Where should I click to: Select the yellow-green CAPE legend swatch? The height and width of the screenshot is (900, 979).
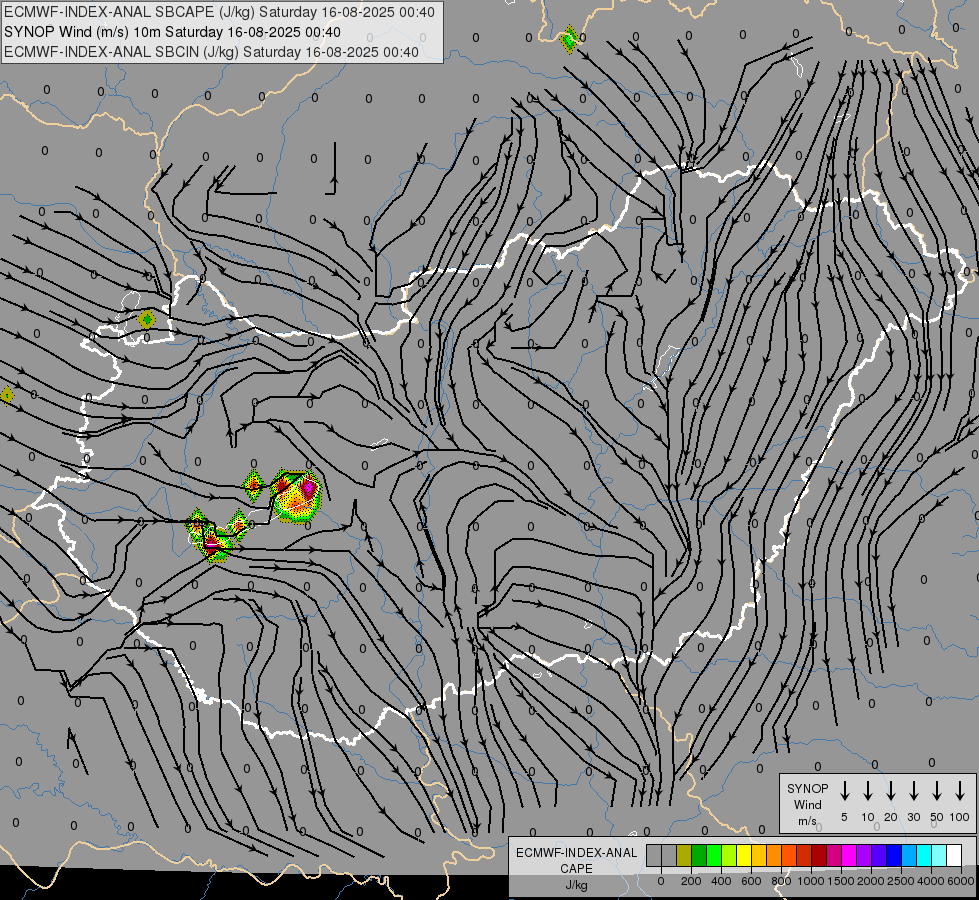pos(729,855)
